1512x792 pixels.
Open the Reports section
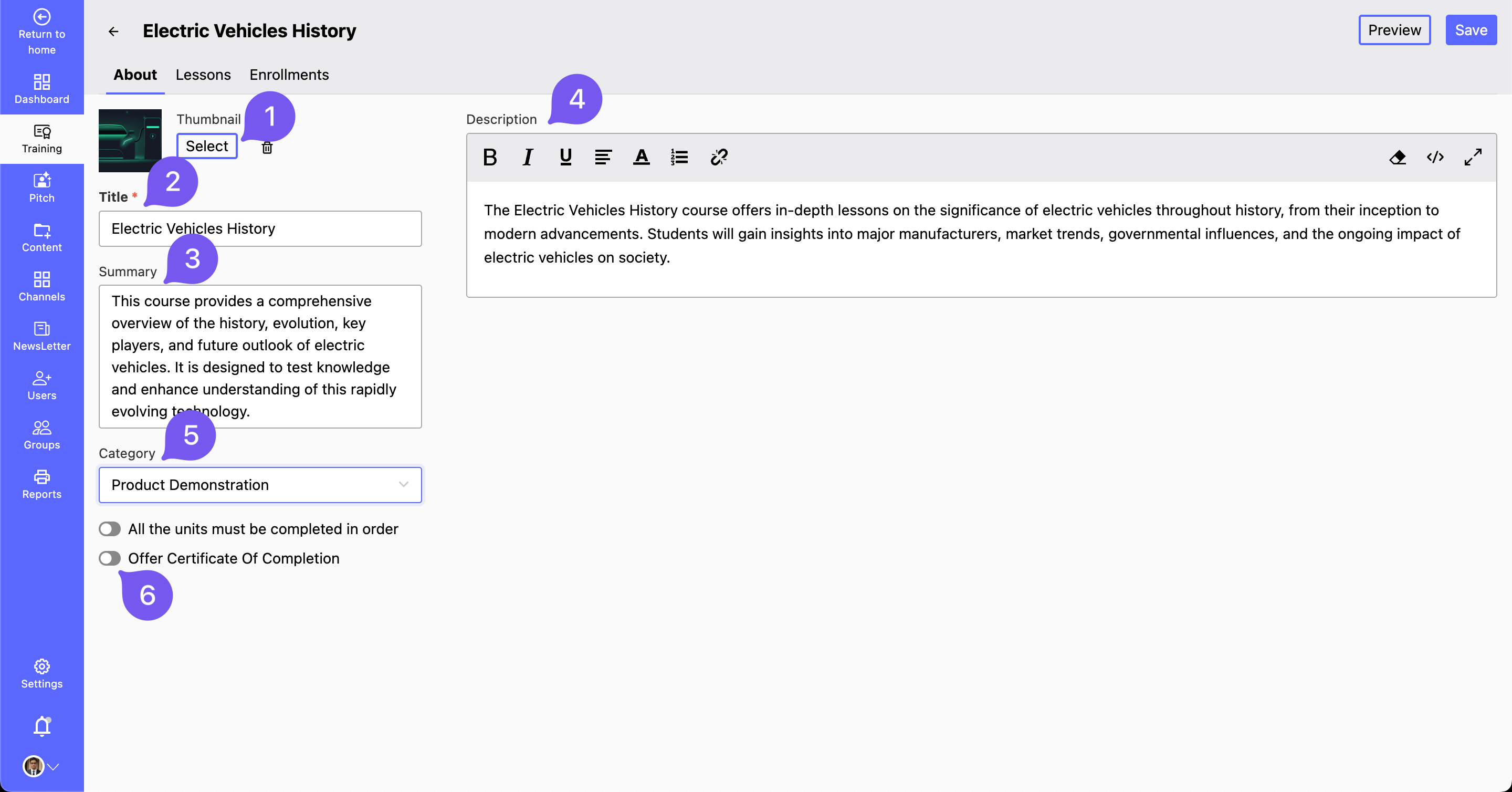[x=41, y=484]
